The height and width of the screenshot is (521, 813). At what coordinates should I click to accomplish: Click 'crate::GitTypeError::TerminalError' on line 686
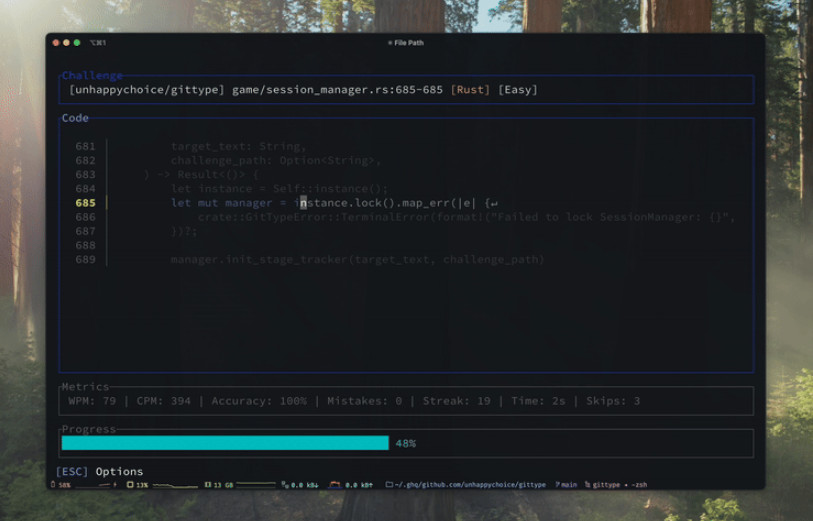[316, 217]
